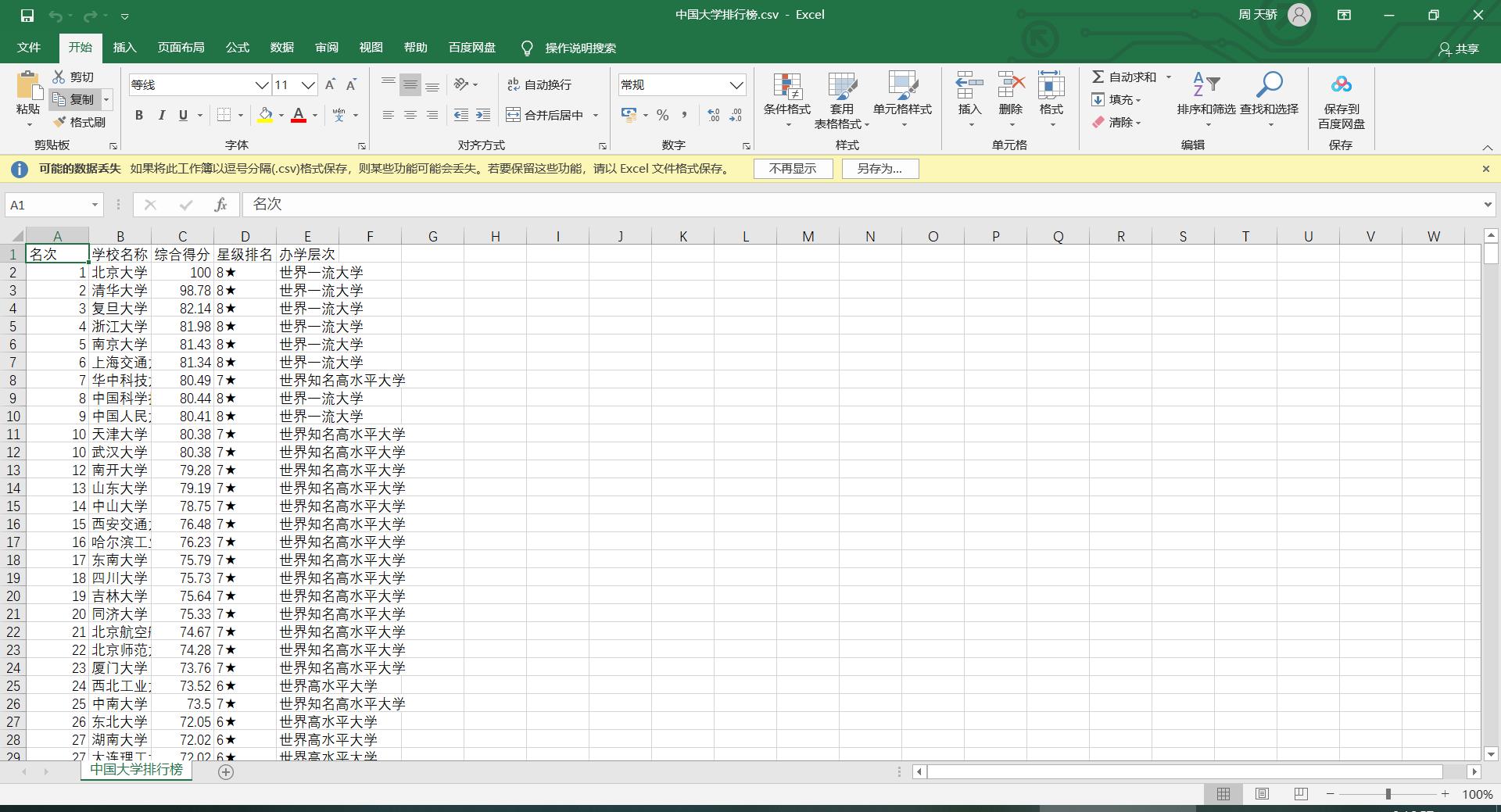
Task: Click the fill color bucket swatch
Action: point(266,115)
